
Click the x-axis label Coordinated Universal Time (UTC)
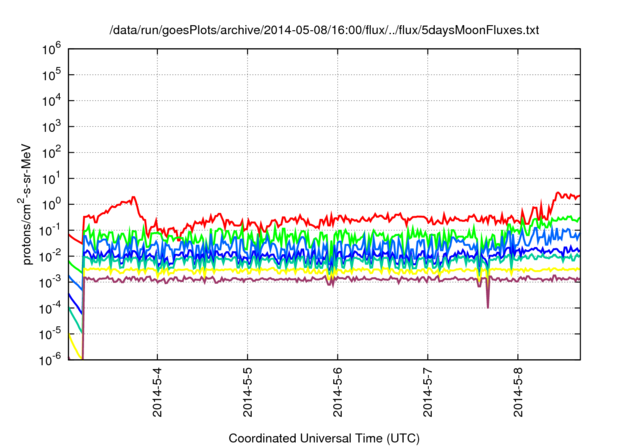[324, 438]
